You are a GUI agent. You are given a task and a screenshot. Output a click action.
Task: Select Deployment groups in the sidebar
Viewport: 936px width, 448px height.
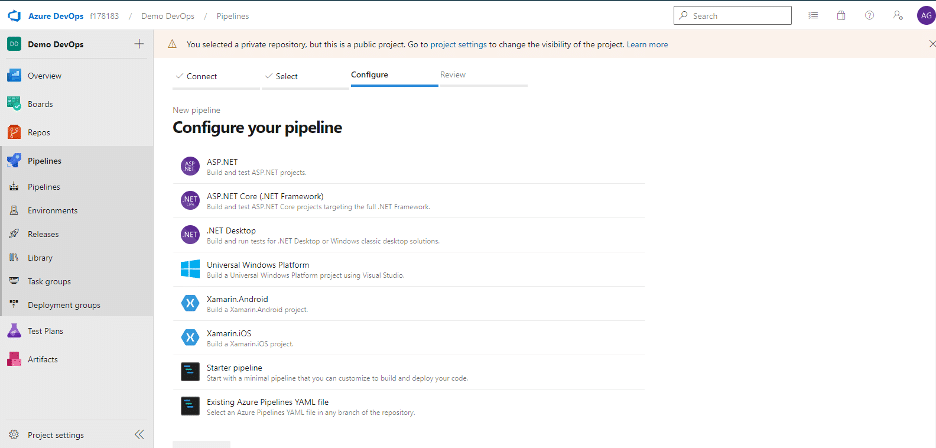64,305
